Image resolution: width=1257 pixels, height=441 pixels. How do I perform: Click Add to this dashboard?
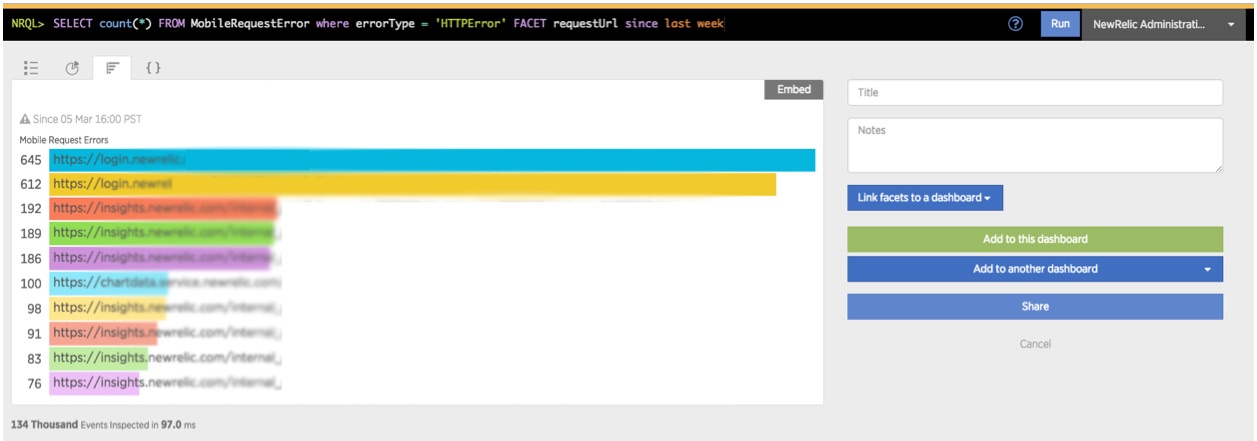coord(1035,239)
